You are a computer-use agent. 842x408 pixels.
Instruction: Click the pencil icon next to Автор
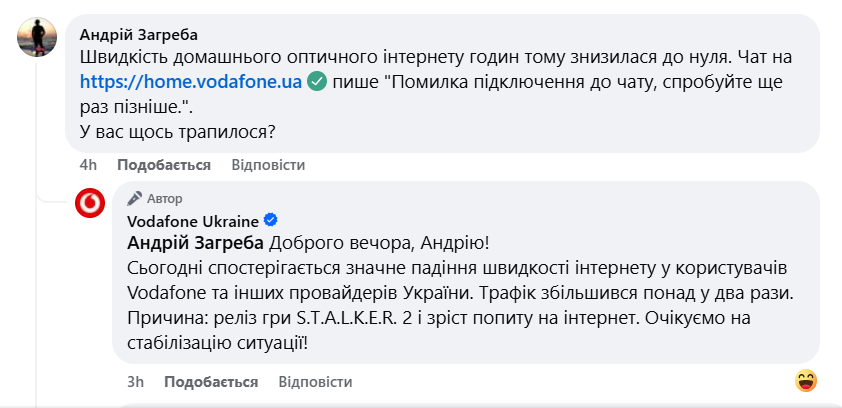134,199
